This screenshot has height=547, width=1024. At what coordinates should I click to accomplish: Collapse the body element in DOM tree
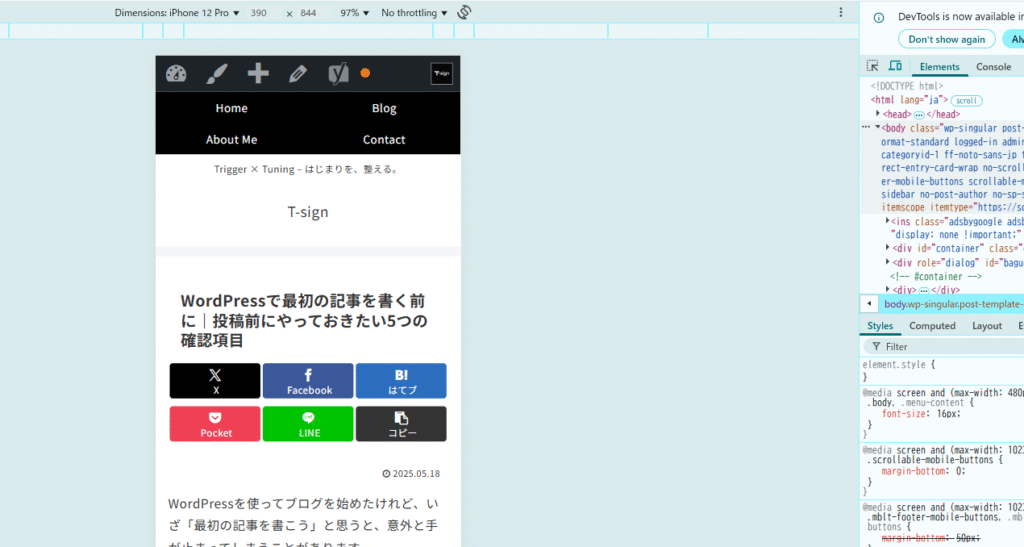click(x=877, y=127)
